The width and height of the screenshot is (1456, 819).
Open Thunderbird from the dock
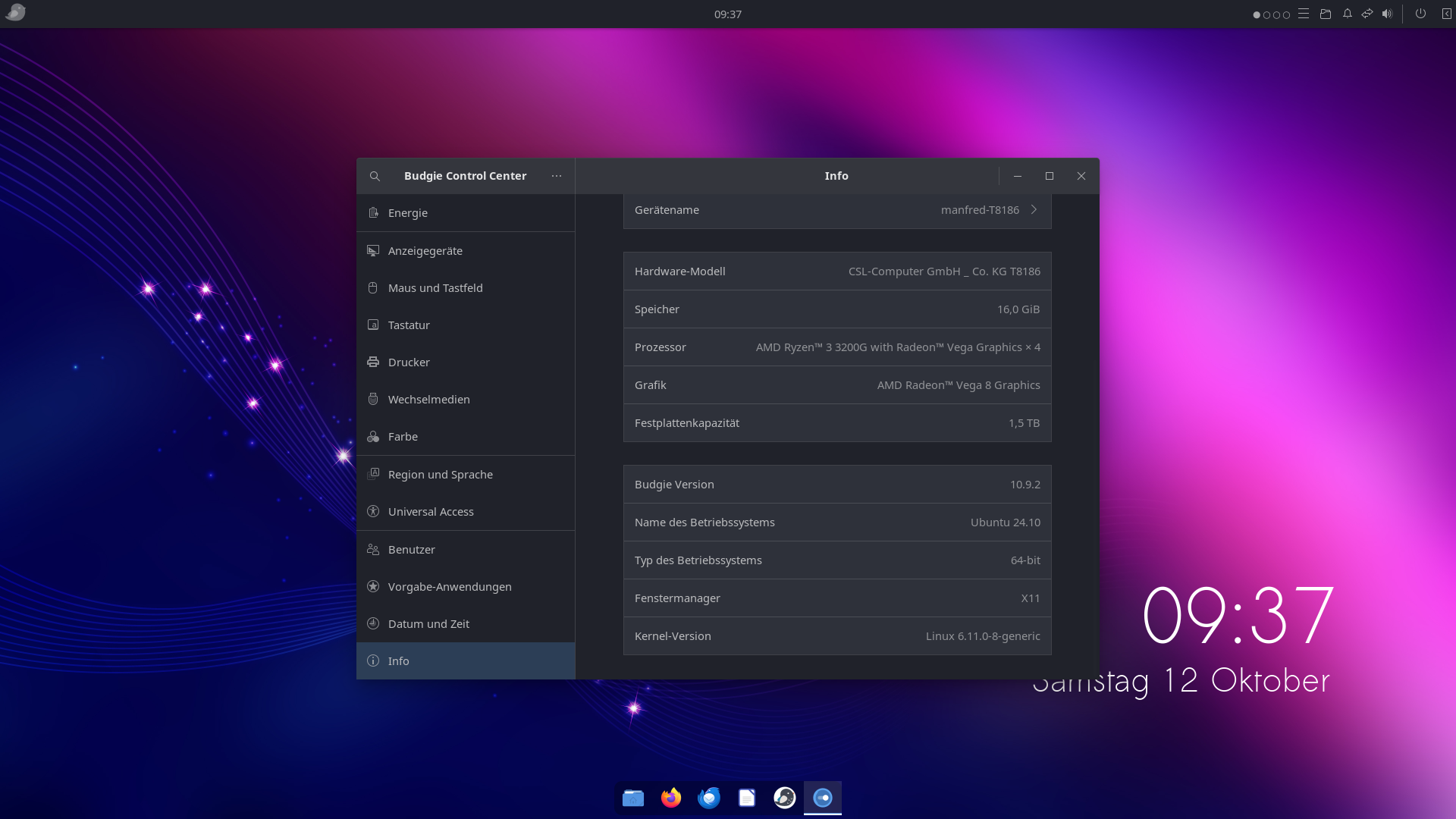[709, 798]
